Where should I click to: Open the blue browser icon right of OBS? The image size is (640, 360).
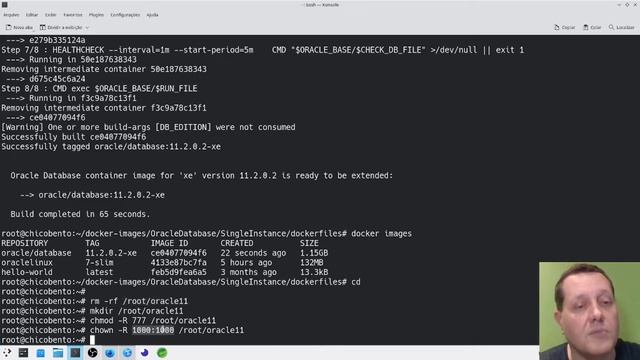click(110, 353)
